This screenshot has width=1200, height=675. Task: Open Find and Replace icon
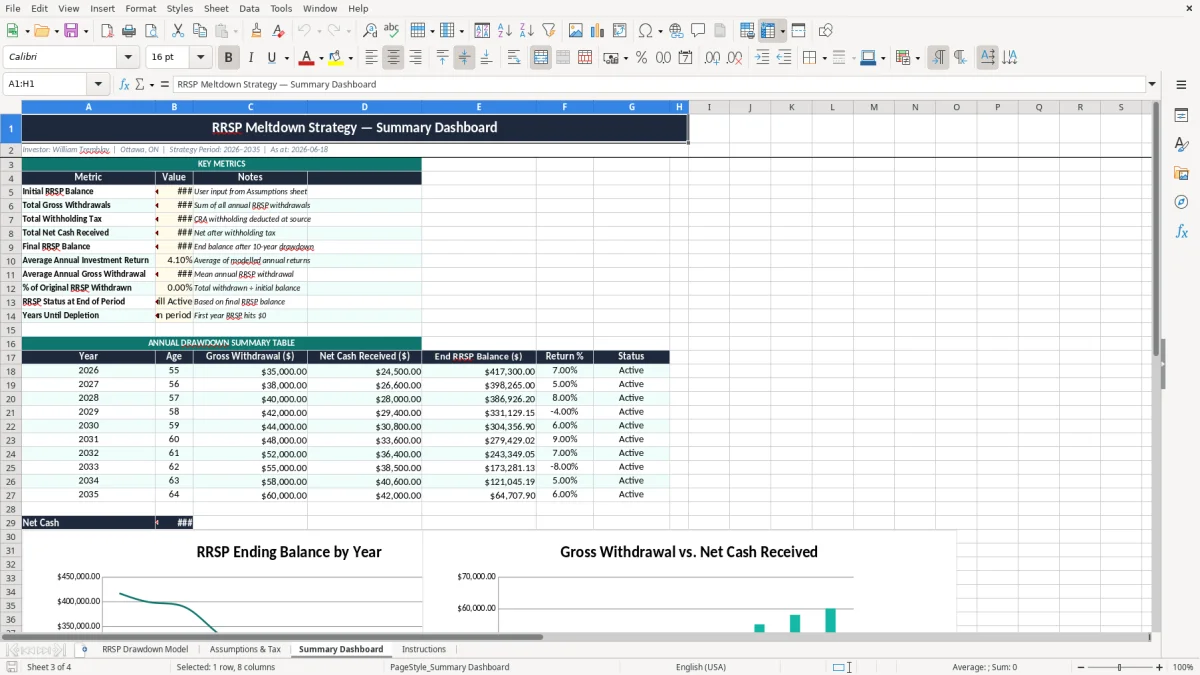[x=370, y=31]
